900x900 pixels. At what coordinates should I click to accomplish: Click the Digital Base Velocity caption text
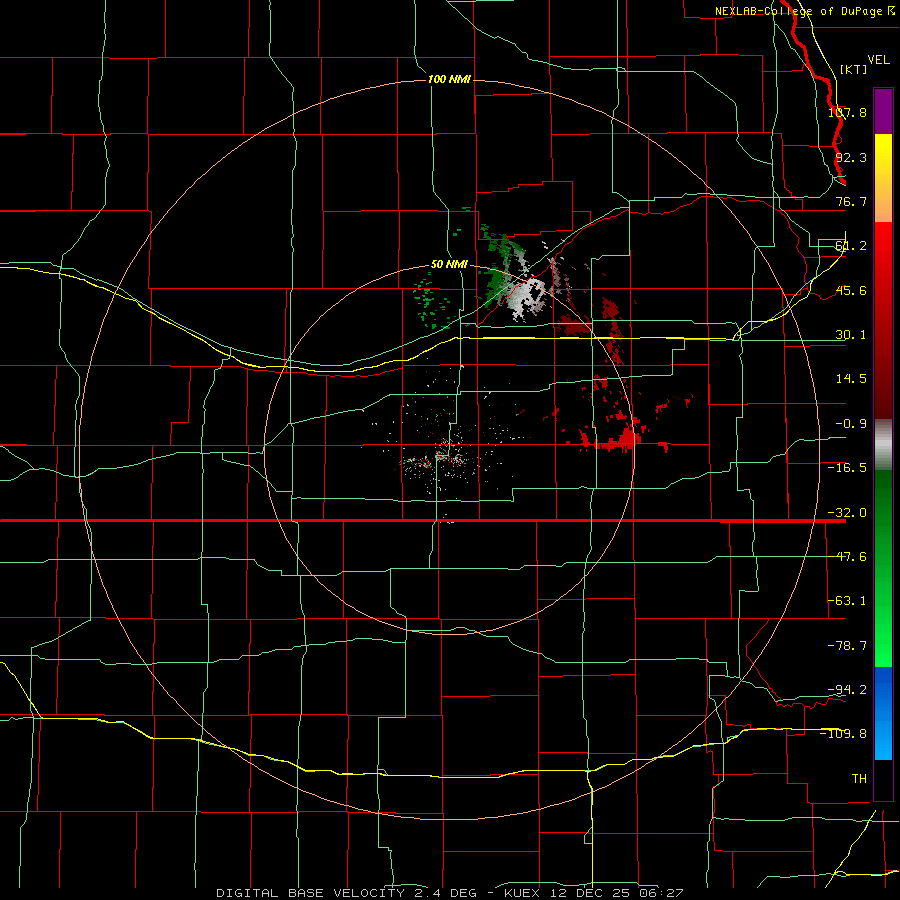pyautogui.click(x=449, y=893)
